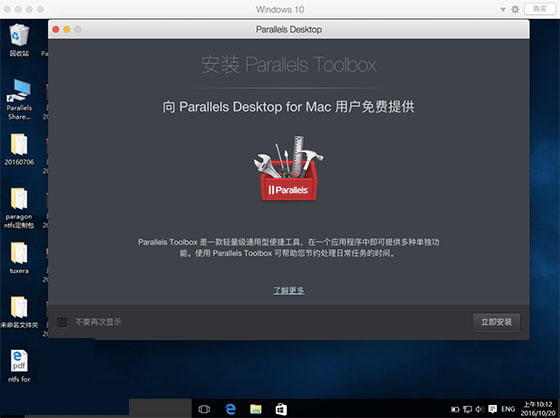The height and width of the screenshot is (418, 560).
Task: Select the unnamed folder 未命名文件夹 icon
Action: [x=19, y=312]
